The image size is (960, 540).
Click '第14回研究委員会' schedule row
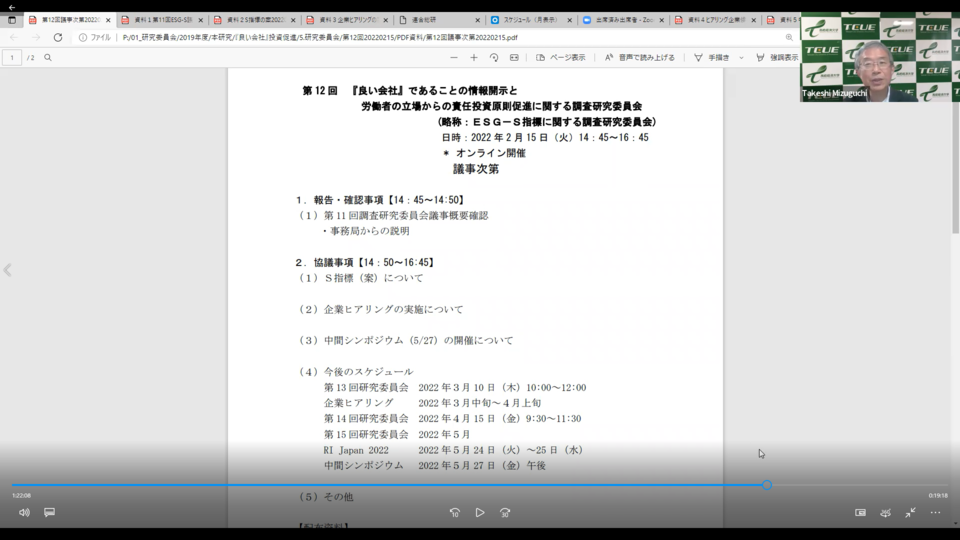coord(452,419)
